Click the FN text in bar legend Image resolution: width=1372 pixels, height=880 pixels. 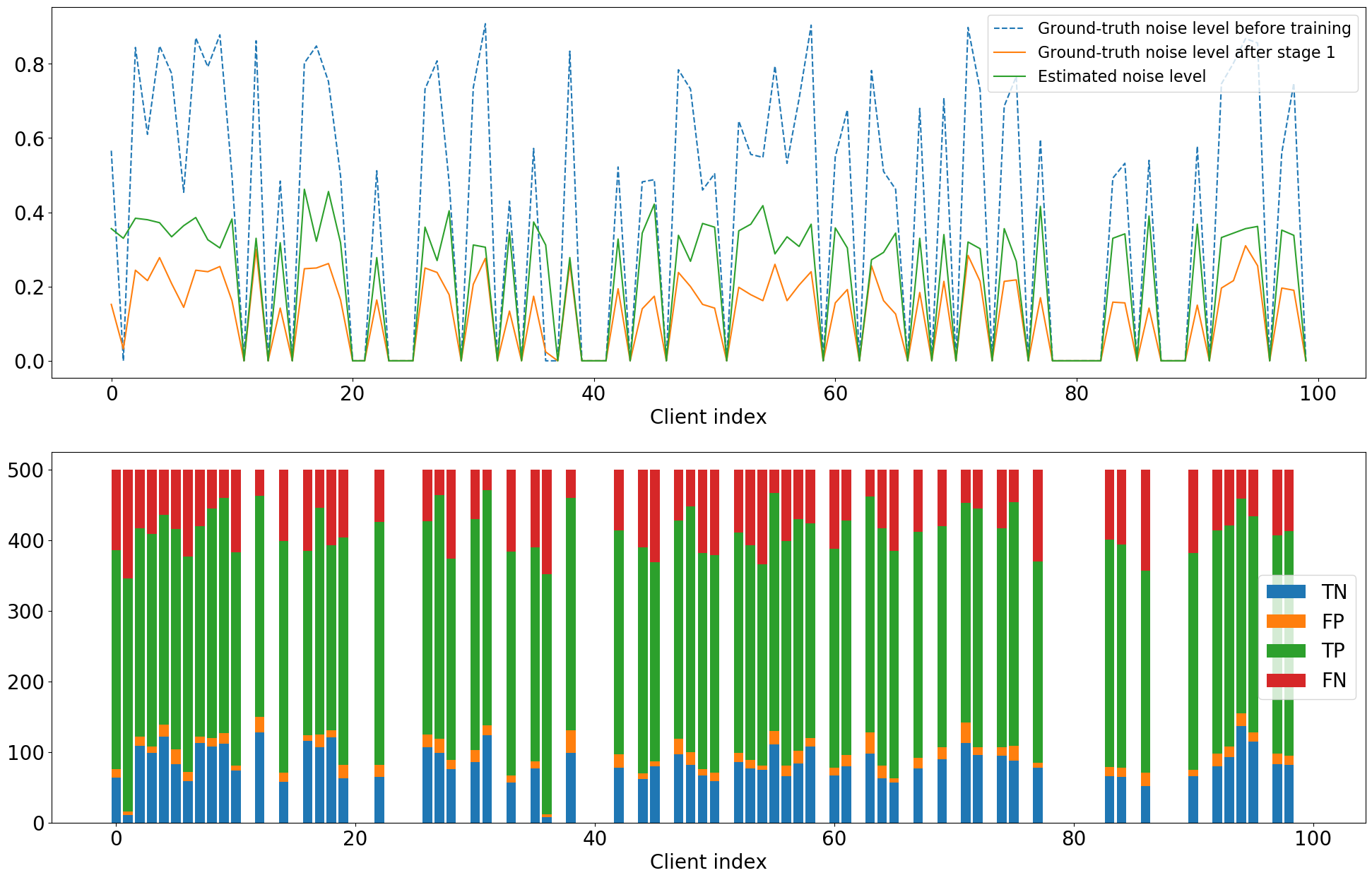pyautogui.click(x=1334, y=680)
